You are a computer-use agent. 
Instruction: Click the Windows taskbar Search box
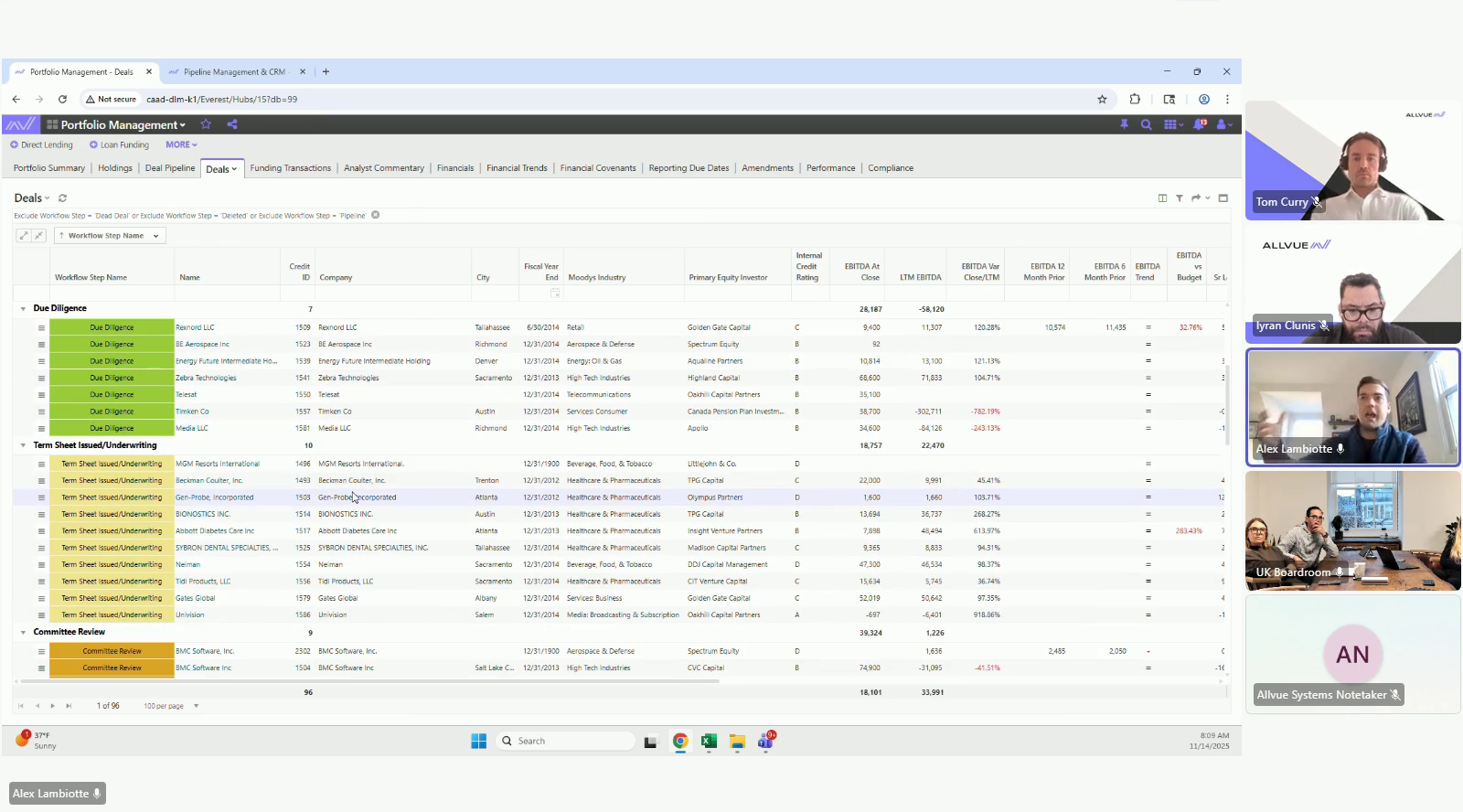pos(567,742)
